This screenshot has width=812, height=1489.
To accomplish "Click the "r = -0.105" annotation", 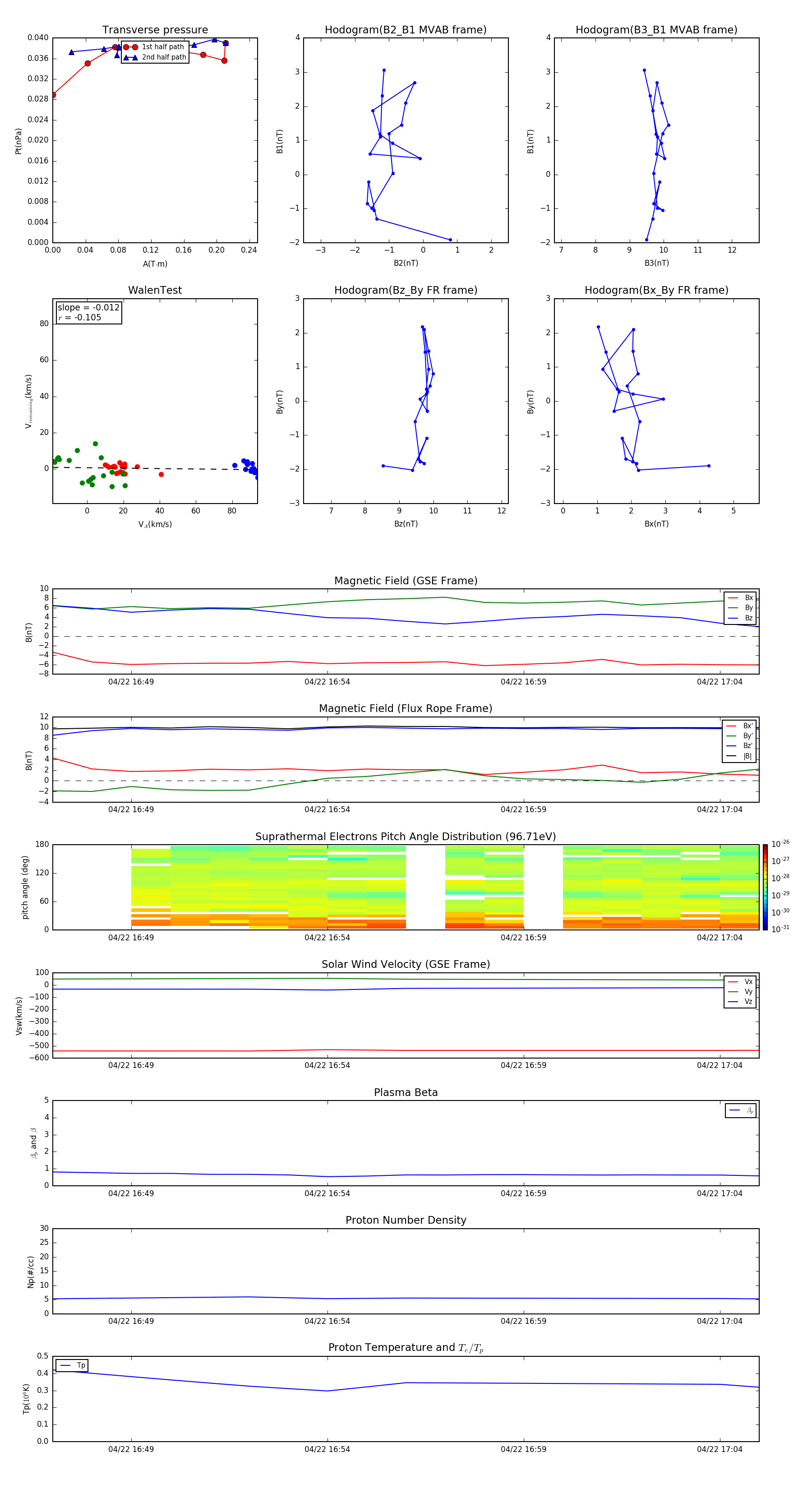I will [x=80, y=317].
